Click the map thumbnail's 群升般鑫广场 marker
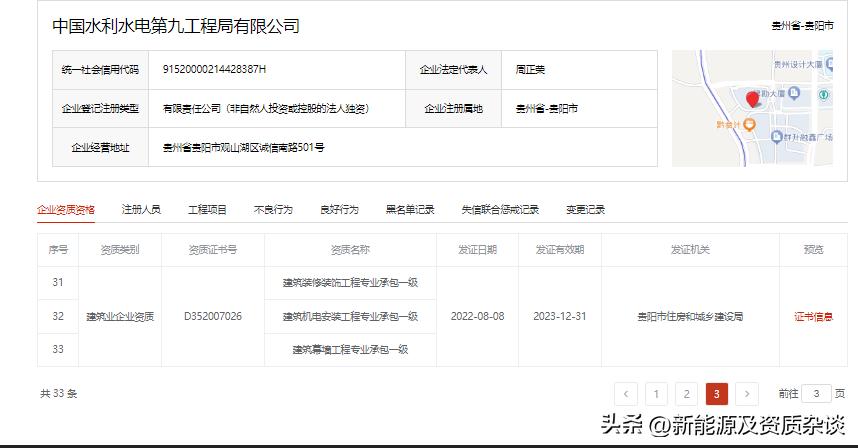This screenshot has height=448, width=858. [x=776, y=137]
